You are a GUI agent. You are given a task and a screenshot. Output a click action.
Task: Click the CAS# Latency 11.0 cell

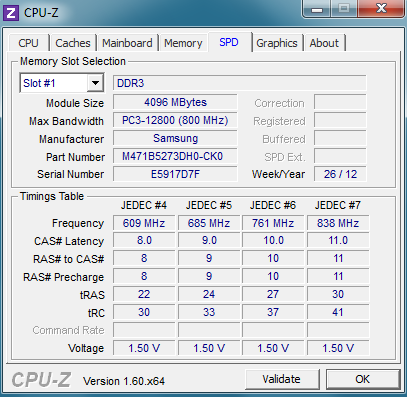point(338,241)
